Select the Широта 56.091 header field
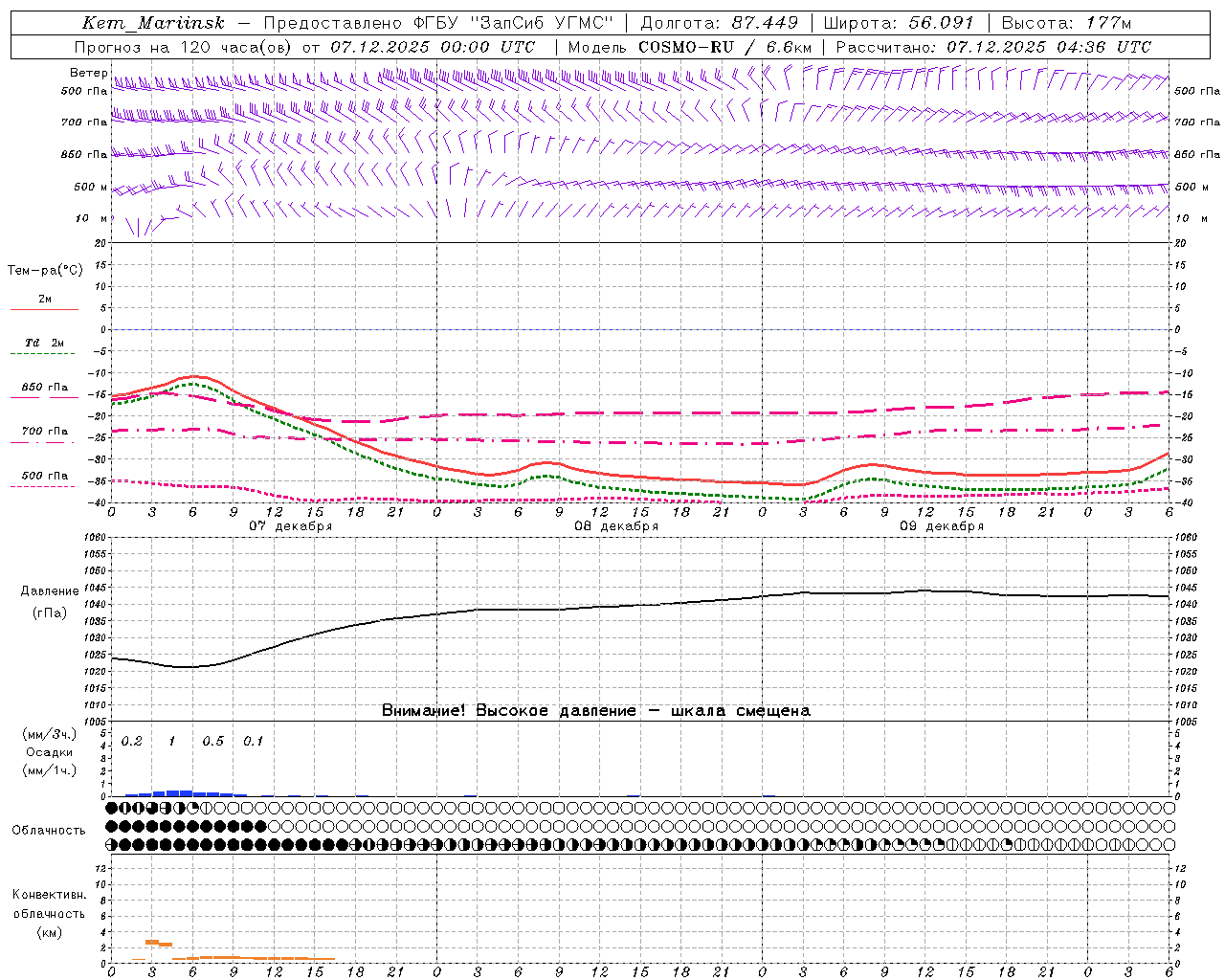This screenshot has height=980, width=1225. point(899,23)
